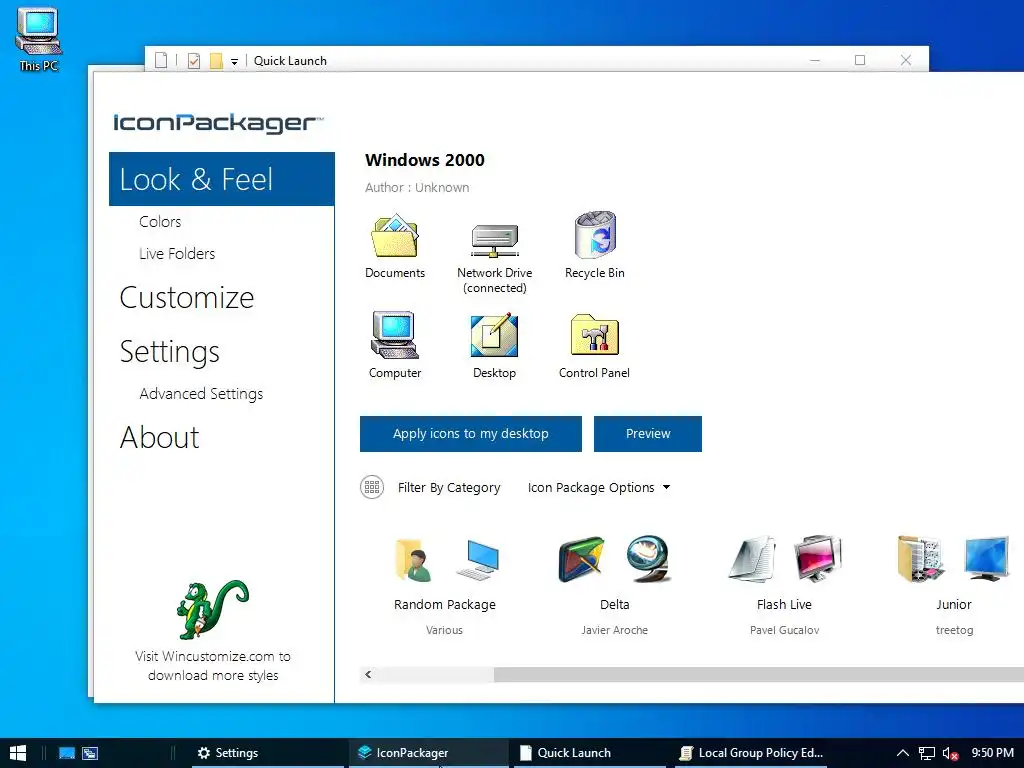Image resolution: width=1024 pixels, height=768 pixels.
Task: Click the package list horizontal scrollbar thumb
Action: tap(758, 675)
